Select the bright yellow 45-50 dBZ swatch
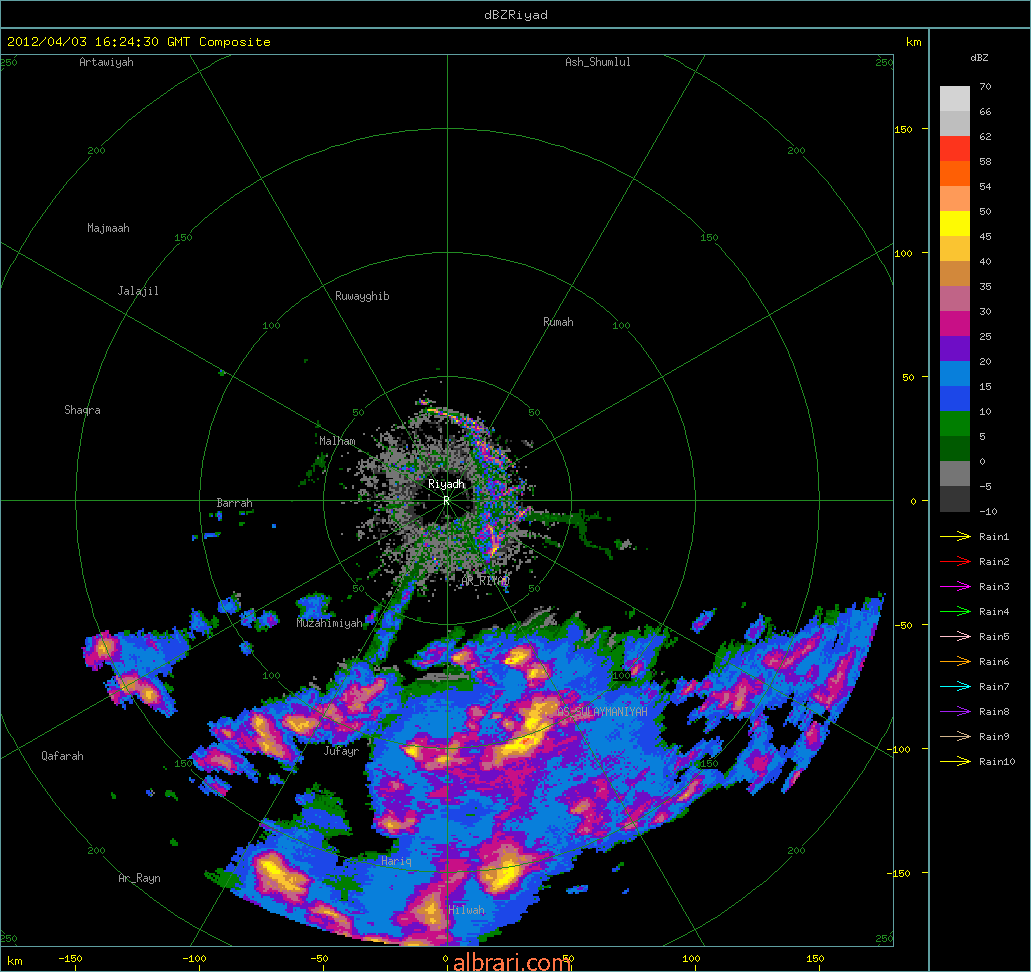 [x=955, y=224]
